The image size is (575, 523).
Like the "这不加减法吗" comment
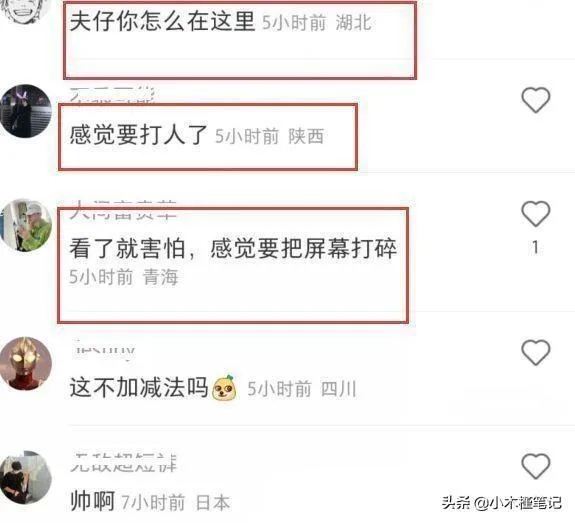point(536,352)
